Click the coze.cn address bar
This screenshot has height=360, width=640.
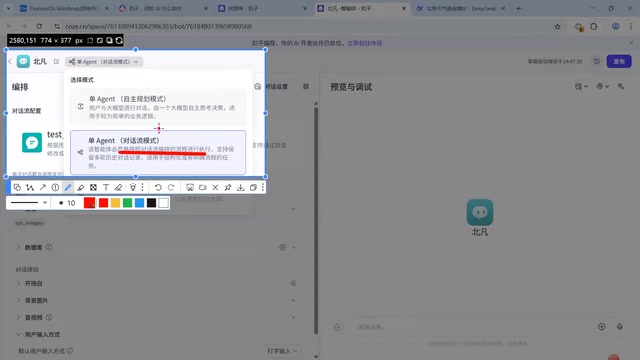(302, 27)
